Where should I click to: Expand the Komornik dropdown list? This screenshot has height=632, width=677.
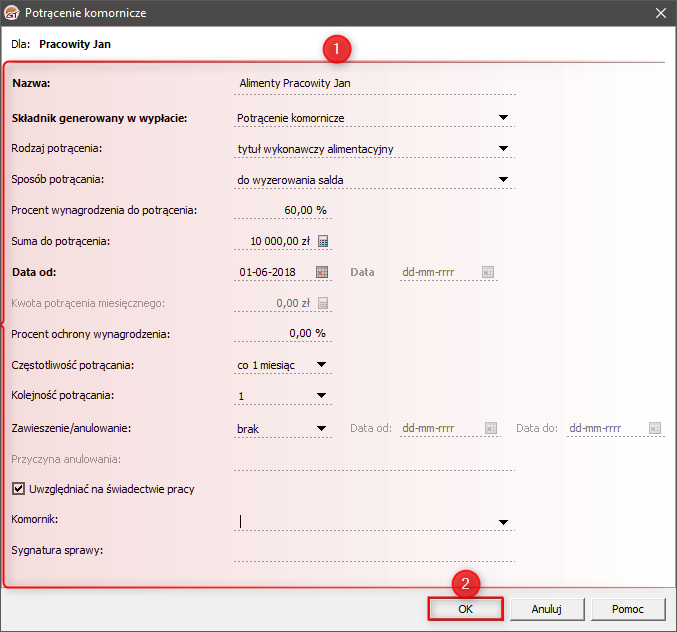pyautogui.click(x=503, y=522)
